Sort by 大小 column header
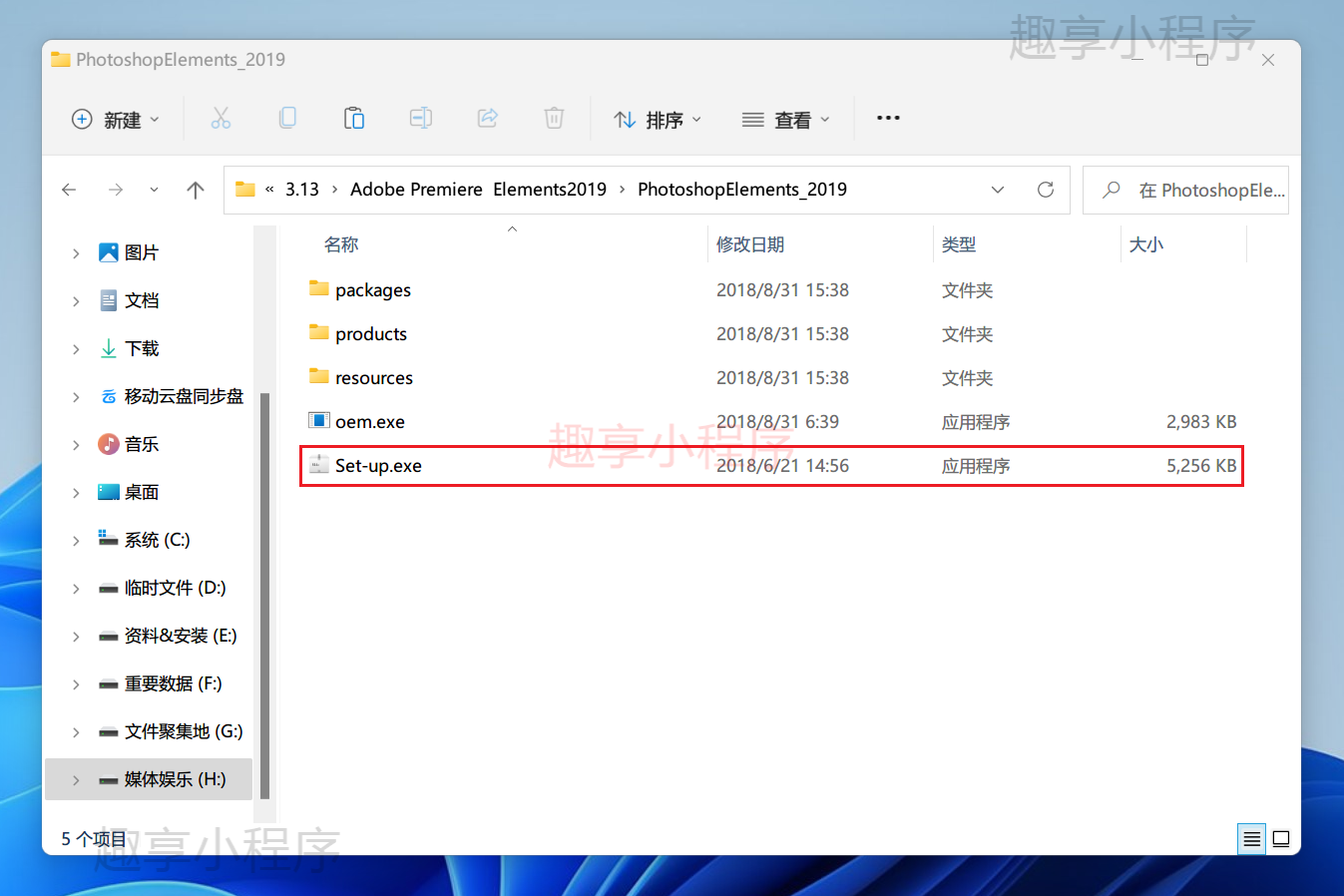1344x896 pixels. click(1145, 244)
